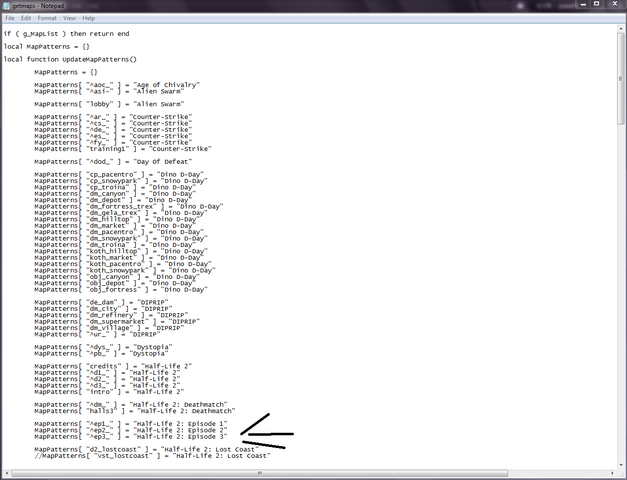
Task: Click the 'halls3' Deathmatch line
Action: click(135, 411)
